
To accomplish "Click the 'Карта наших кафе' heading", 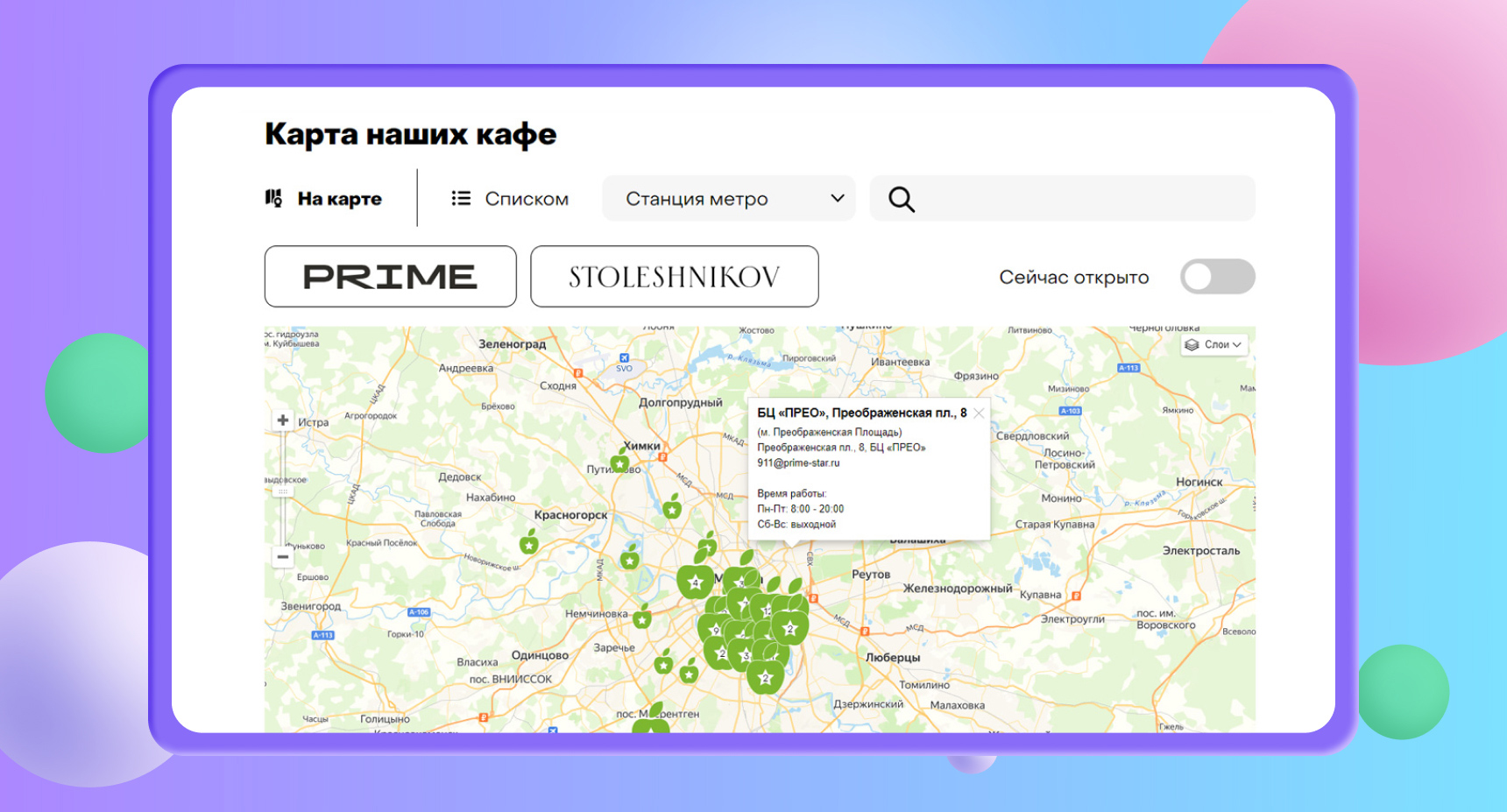I will (x=411, y=134).
